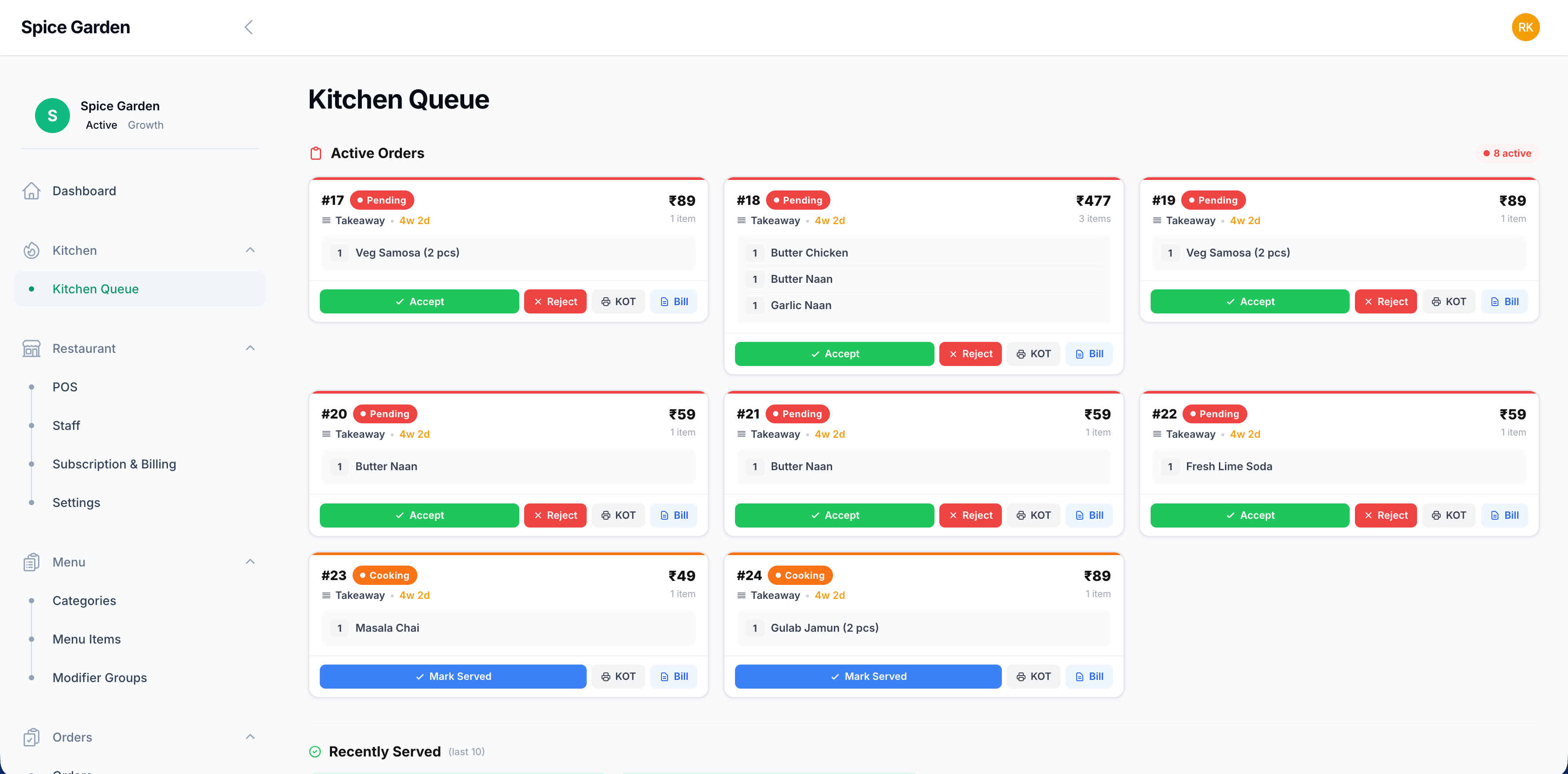The width and height of the screenshot is (1568, 774).
Task: Collapse the Kitchen section in sidebar
Action: click(x=250, y=250)
